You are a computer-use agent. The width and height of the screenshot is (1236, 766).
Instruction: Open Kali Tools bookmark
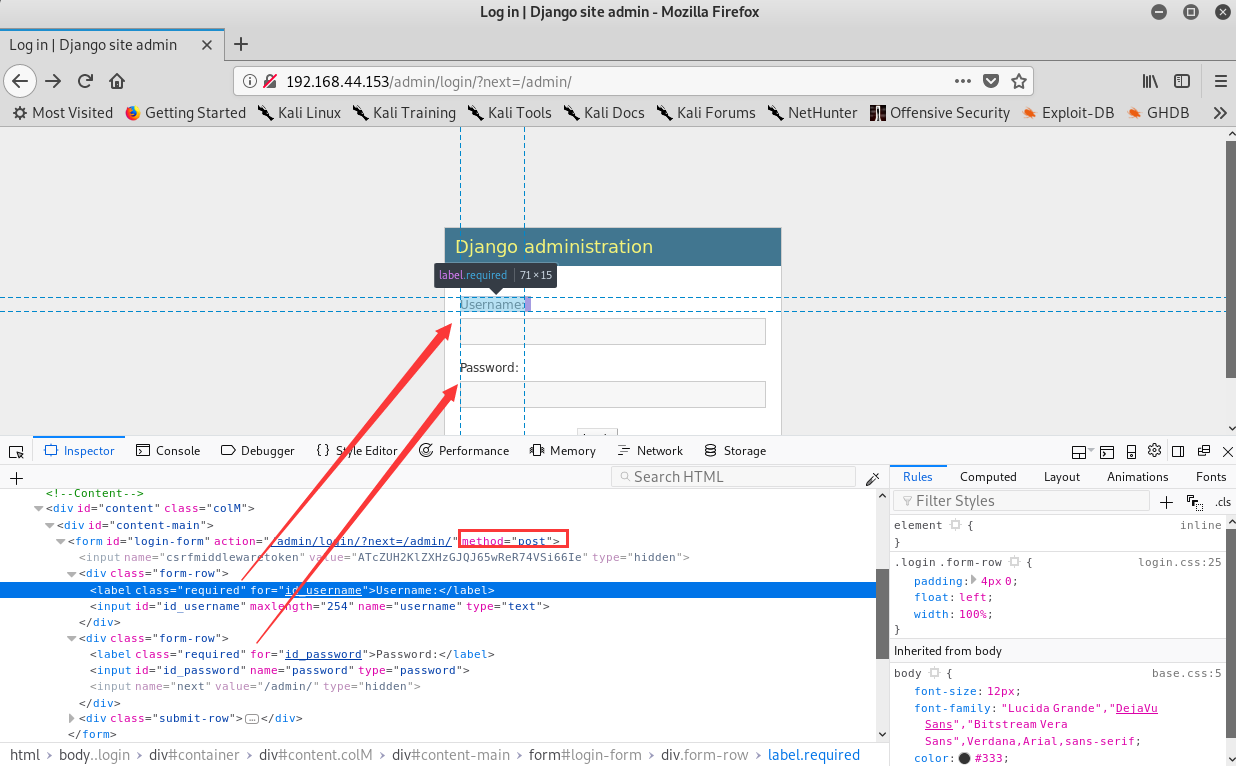point(509,113)
